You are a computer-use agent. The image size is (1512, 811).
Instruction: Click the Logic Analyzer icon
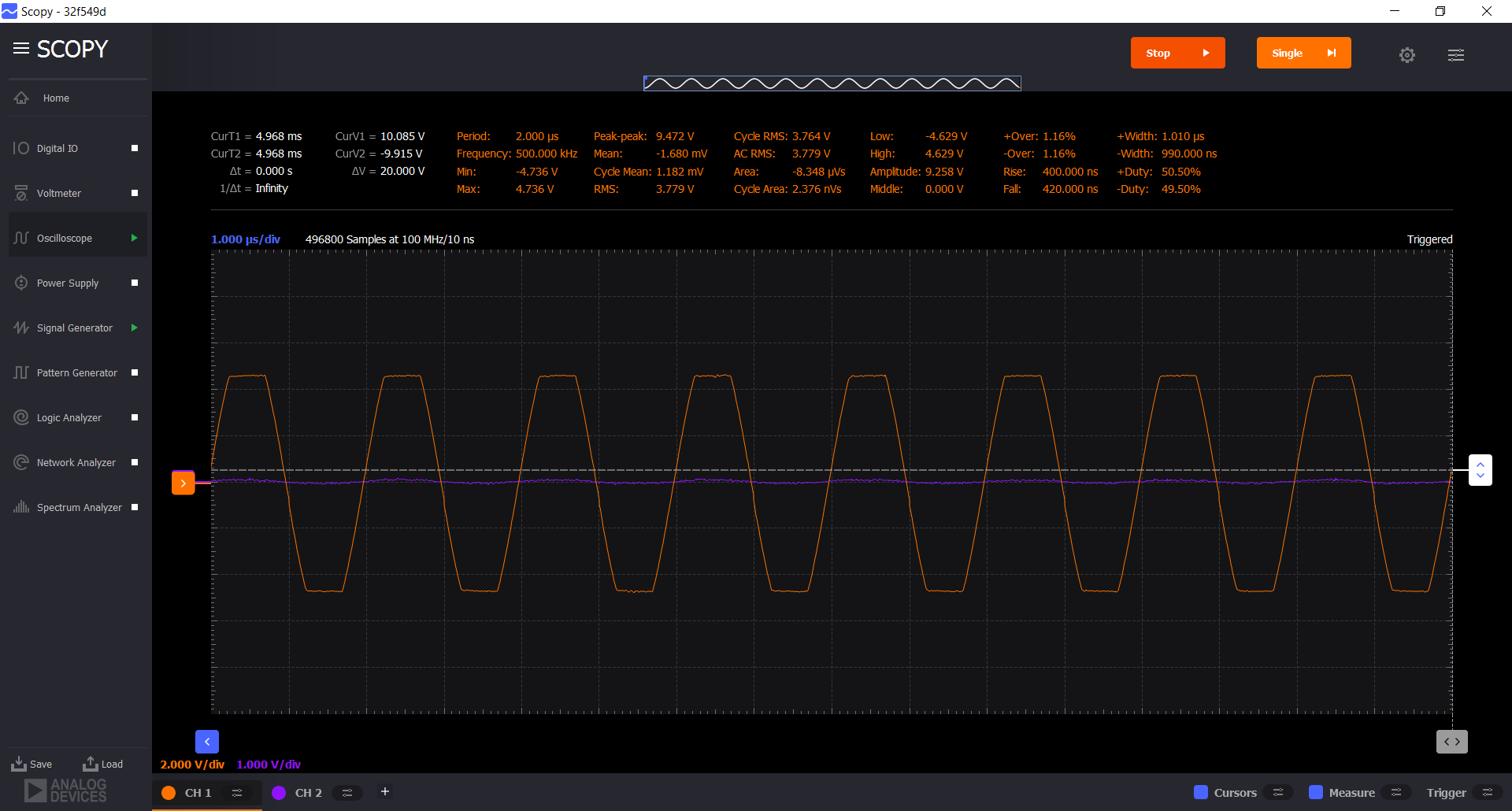[x=21, y=417]
